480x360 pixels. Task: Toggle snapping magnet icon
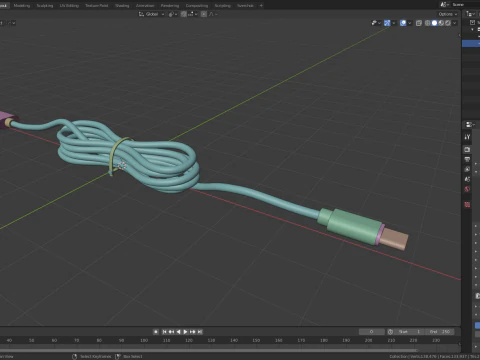[x=184, y=14]
